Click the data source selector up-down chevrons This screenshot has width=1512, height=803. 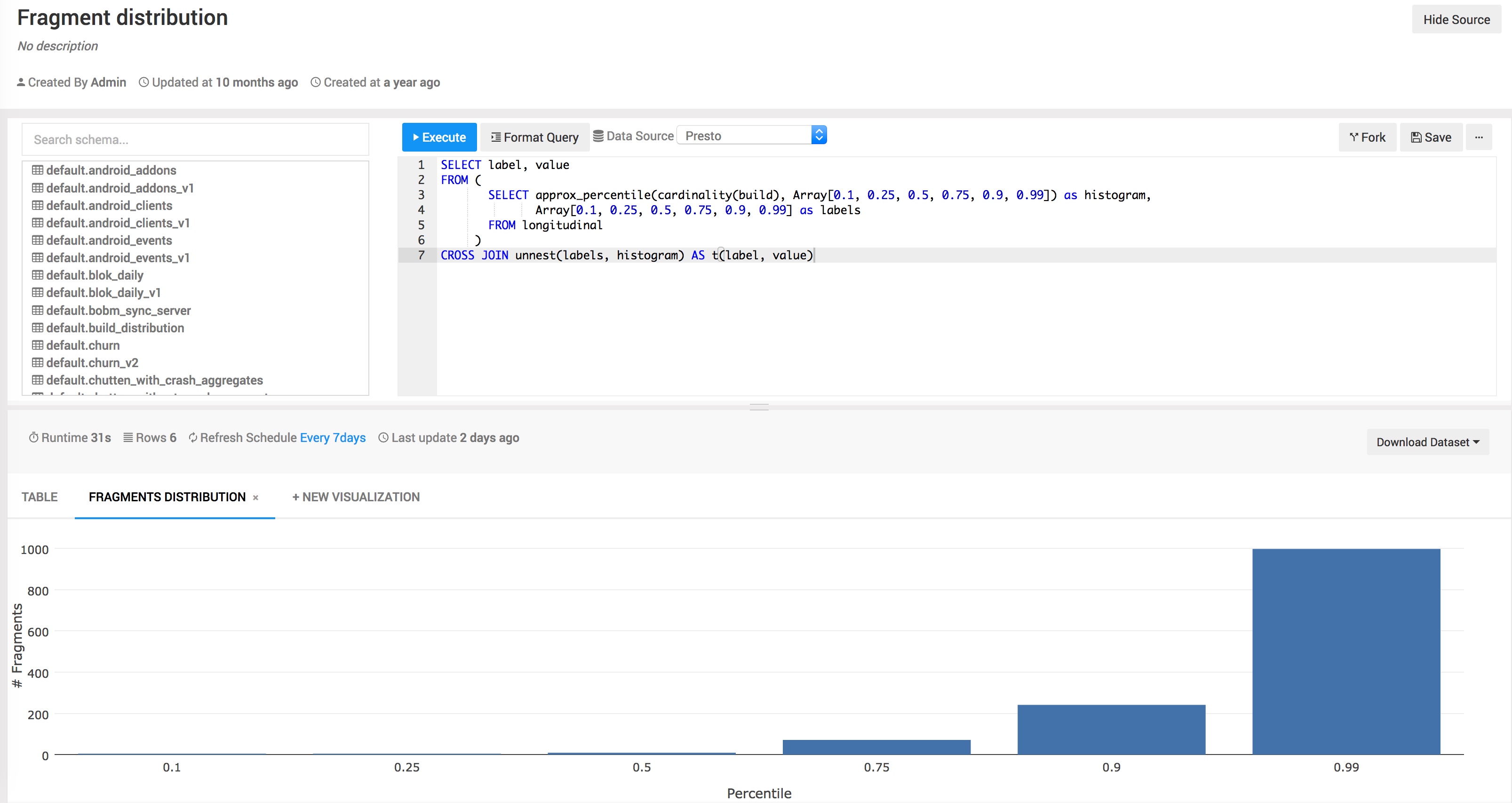point(820,135)
